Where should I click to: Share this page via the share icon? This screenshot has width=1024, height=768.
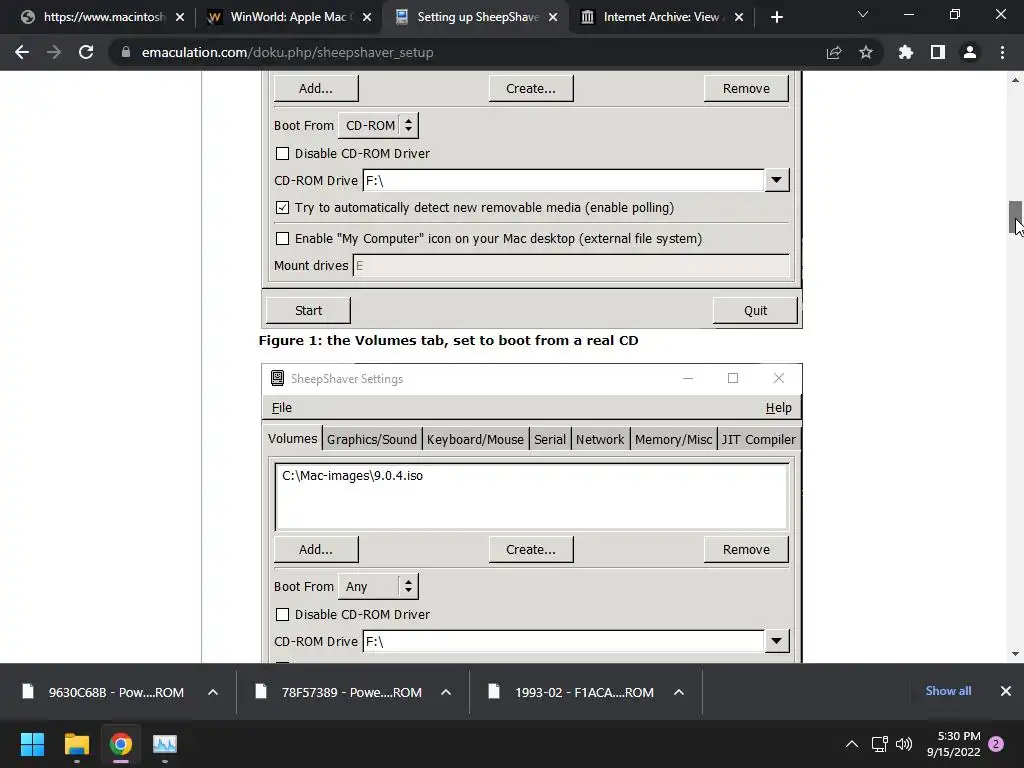(834, 52)
